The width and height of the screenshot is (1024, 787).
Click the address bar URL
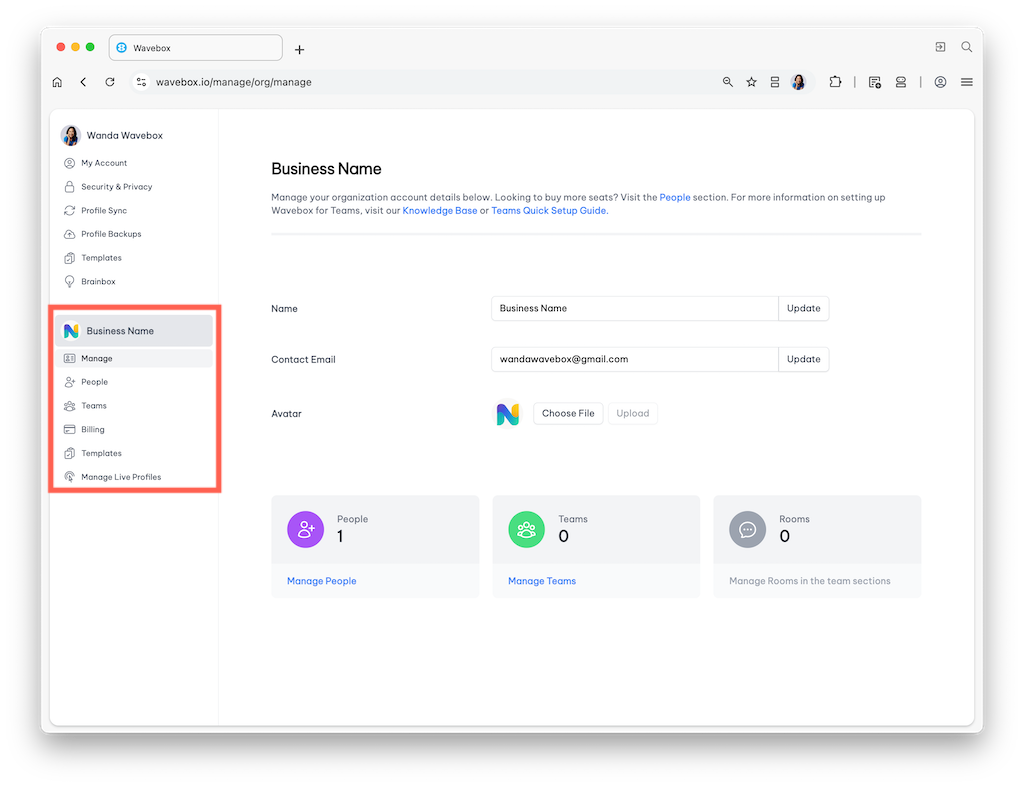(x=233, y=82)
